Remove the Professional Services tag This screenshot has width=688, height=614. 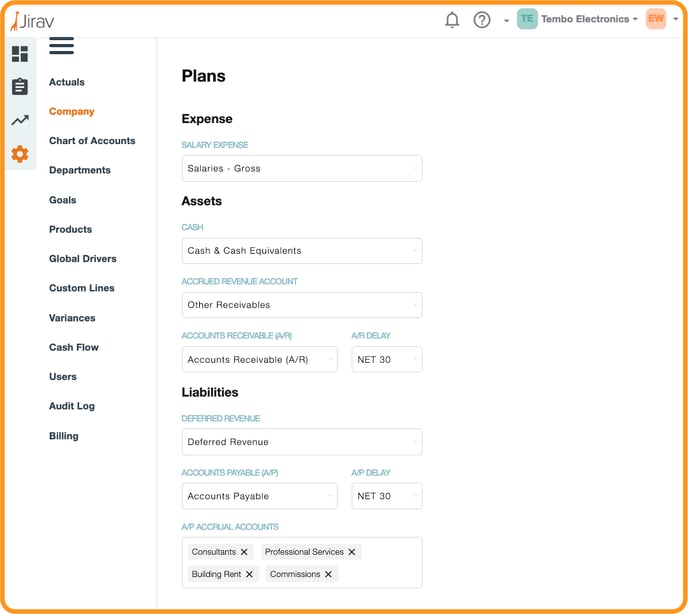click(351, 552)
